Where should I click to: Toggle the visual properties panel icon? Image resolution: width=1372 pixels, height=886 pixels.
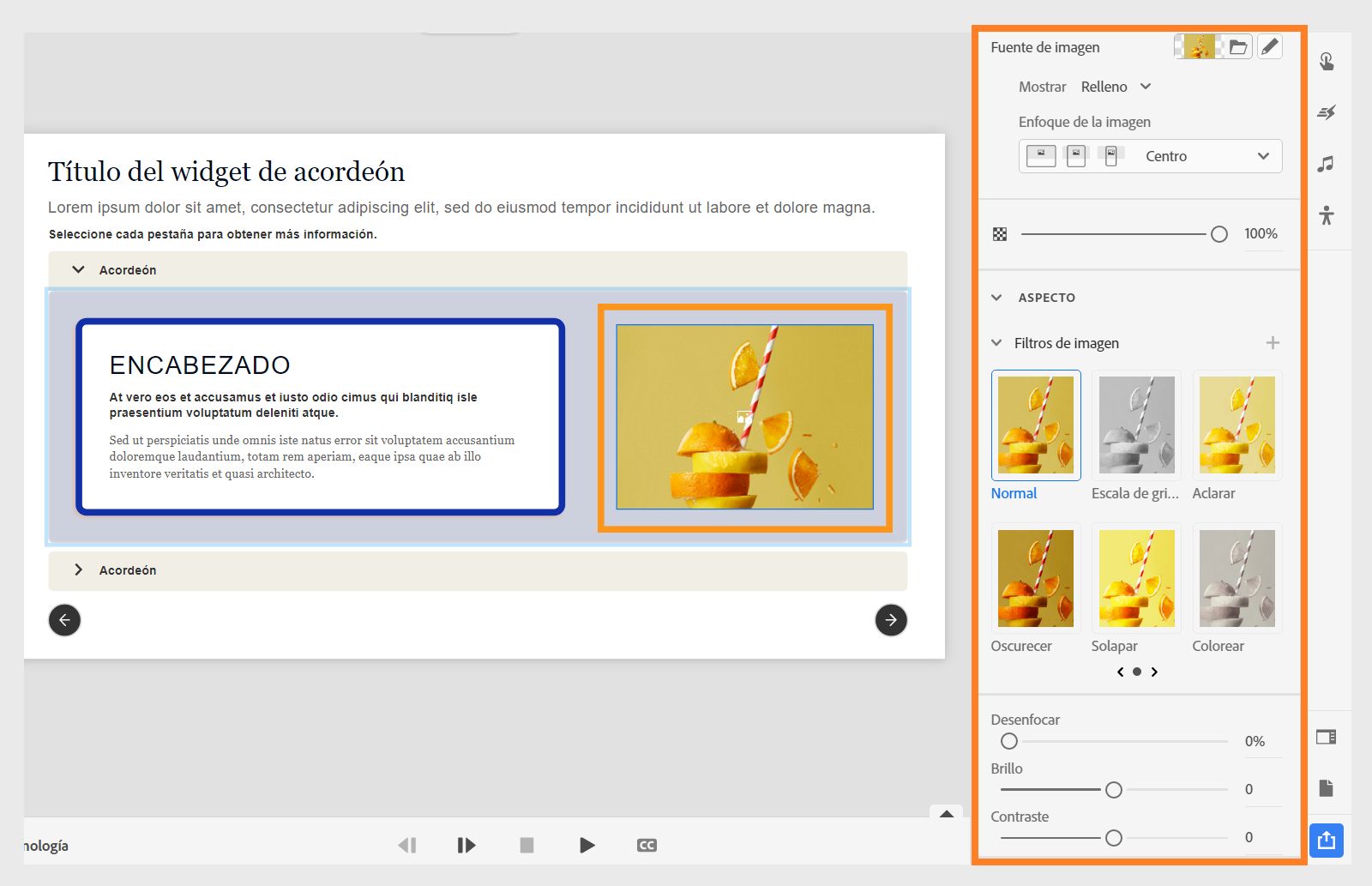(x=1327, y=737)
